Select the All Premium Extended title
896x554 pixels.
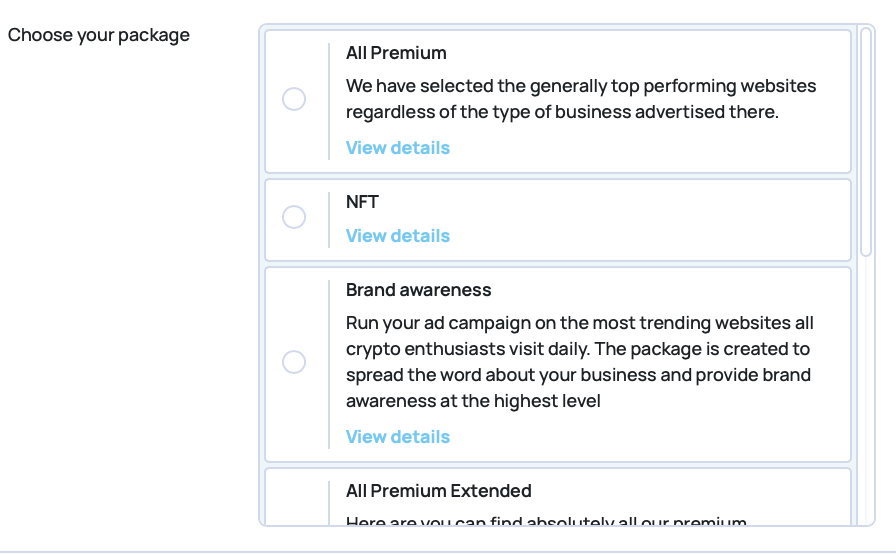coord(439,491)
